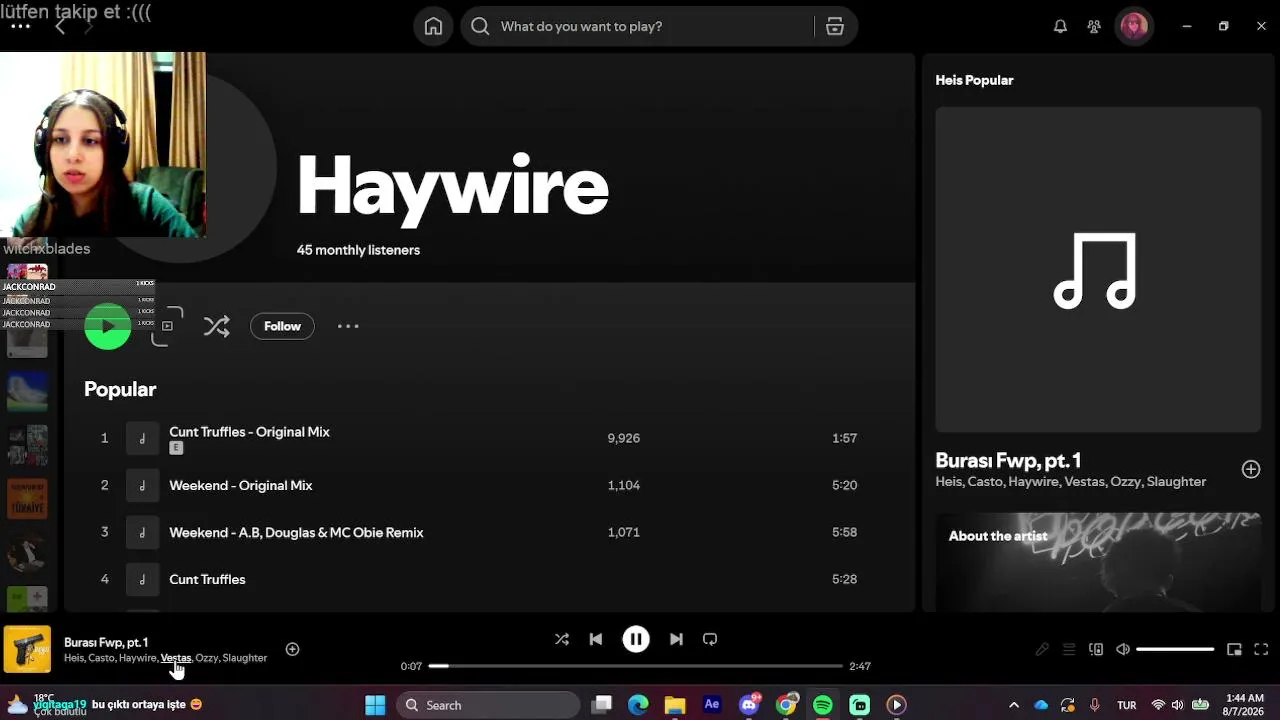Open Discord from taskbar
Image resolution: width=1280 pixels, height=720 pixels.
749,705
